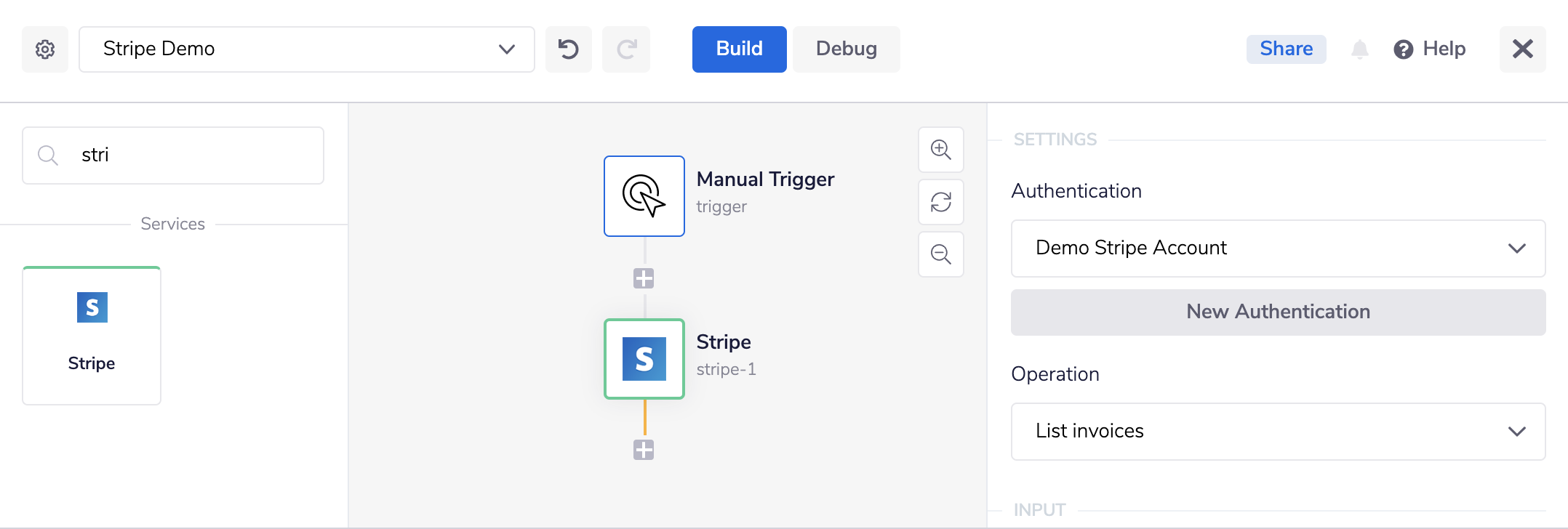The height and width of the screenshot is (529, 1568).
Task: Add step below Stripe node
Action: pyautogui.click(x=644, y=450)
